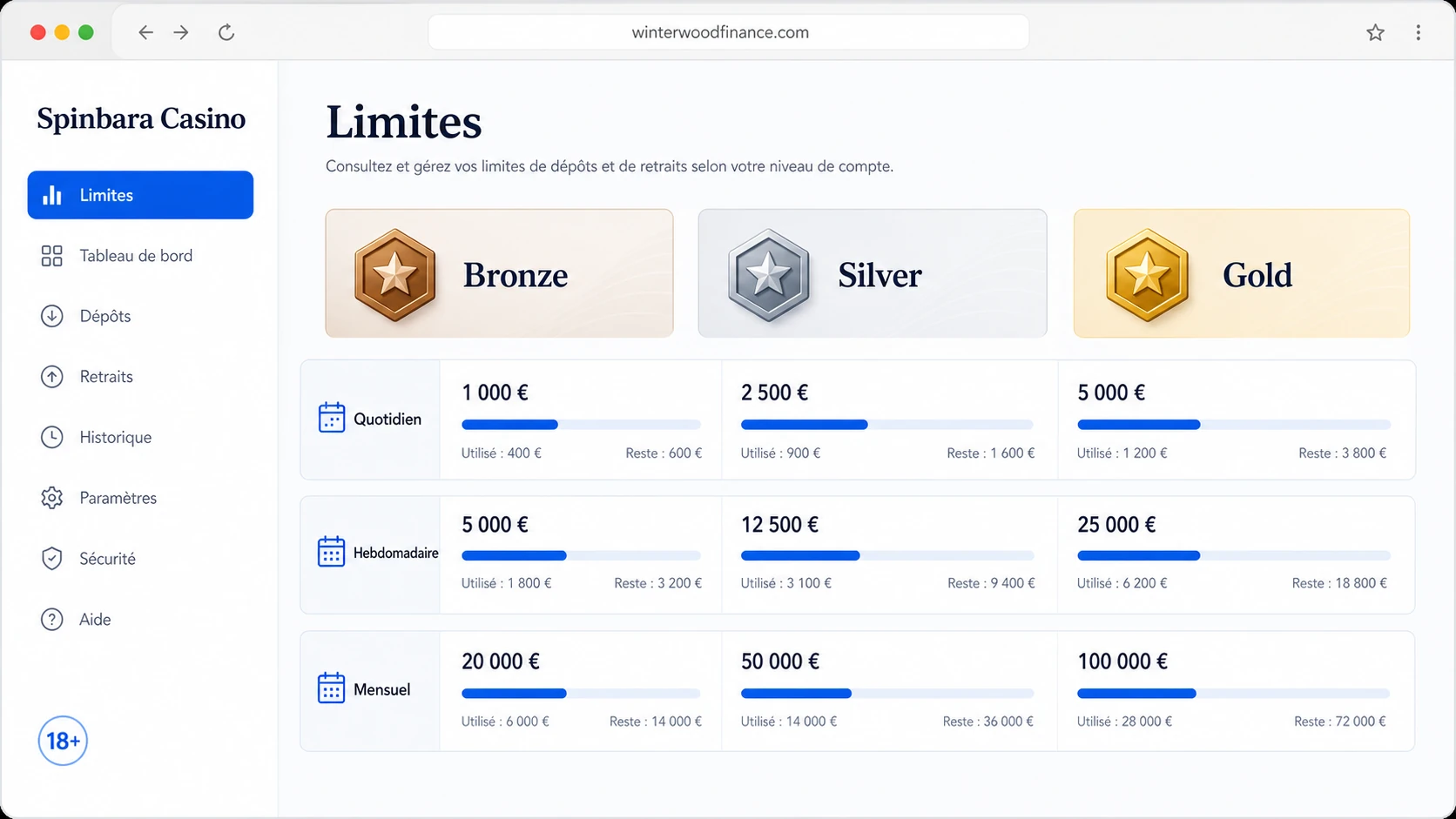The width and height of the screenshot is (1456, 819).
Task: Click the 5 000 € daily Gold limit
Action: (1111, 393)
